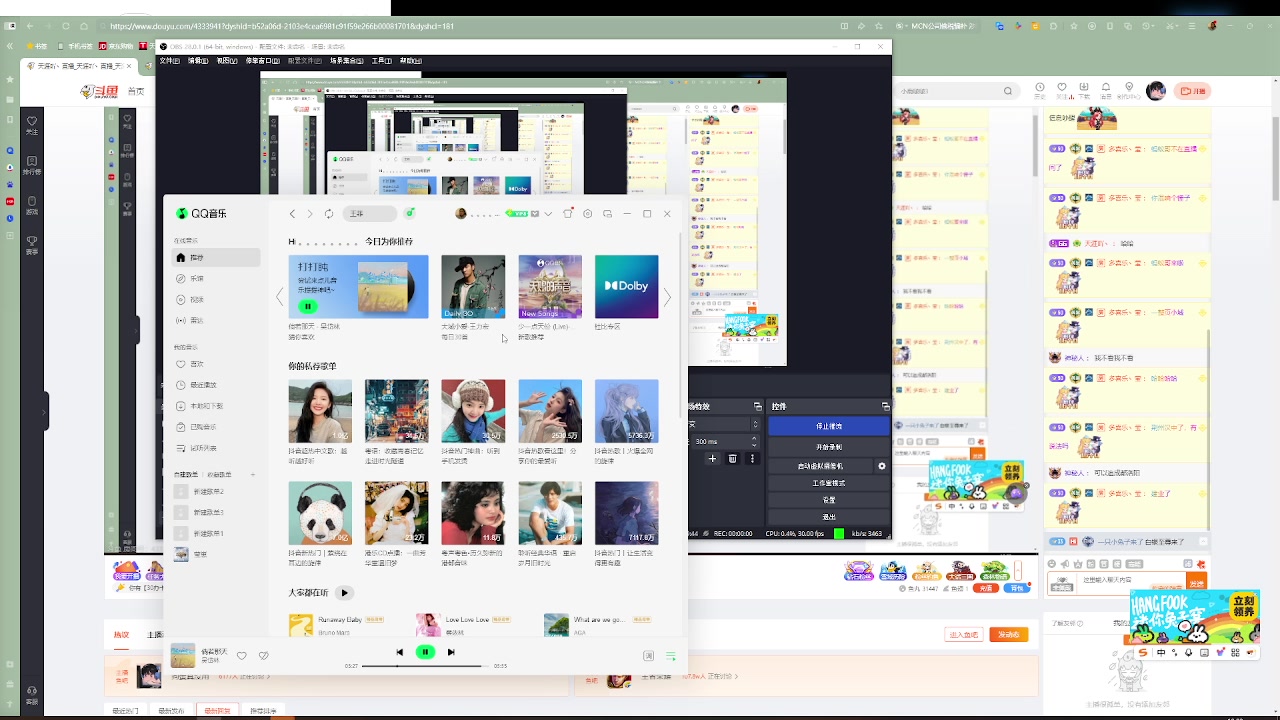Open the virtual camera gear icon in OBS
Viewport: 1280px width, 720px height.
tap(881, 466)
